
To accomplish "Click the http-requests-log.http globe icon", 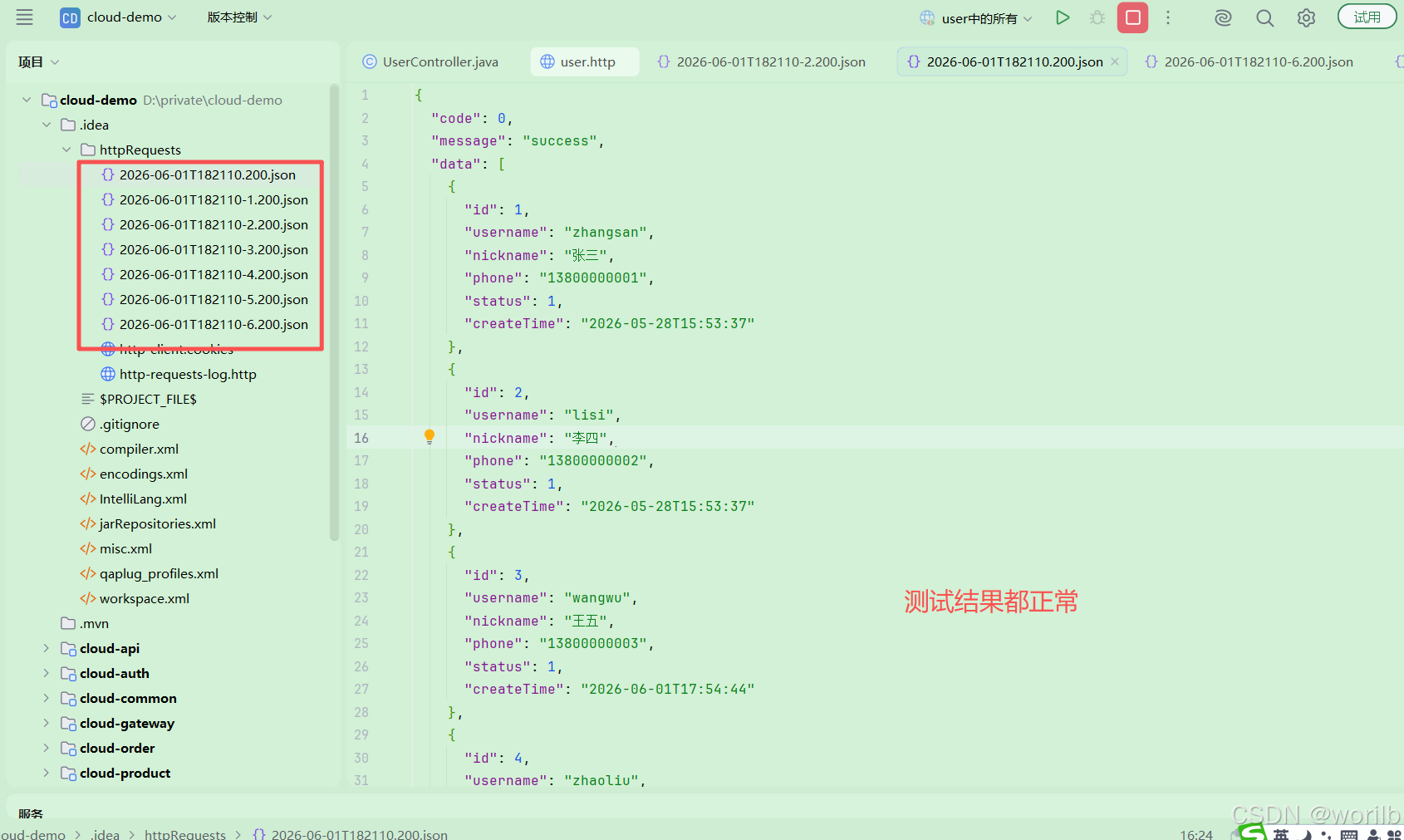I will (108, 374).
